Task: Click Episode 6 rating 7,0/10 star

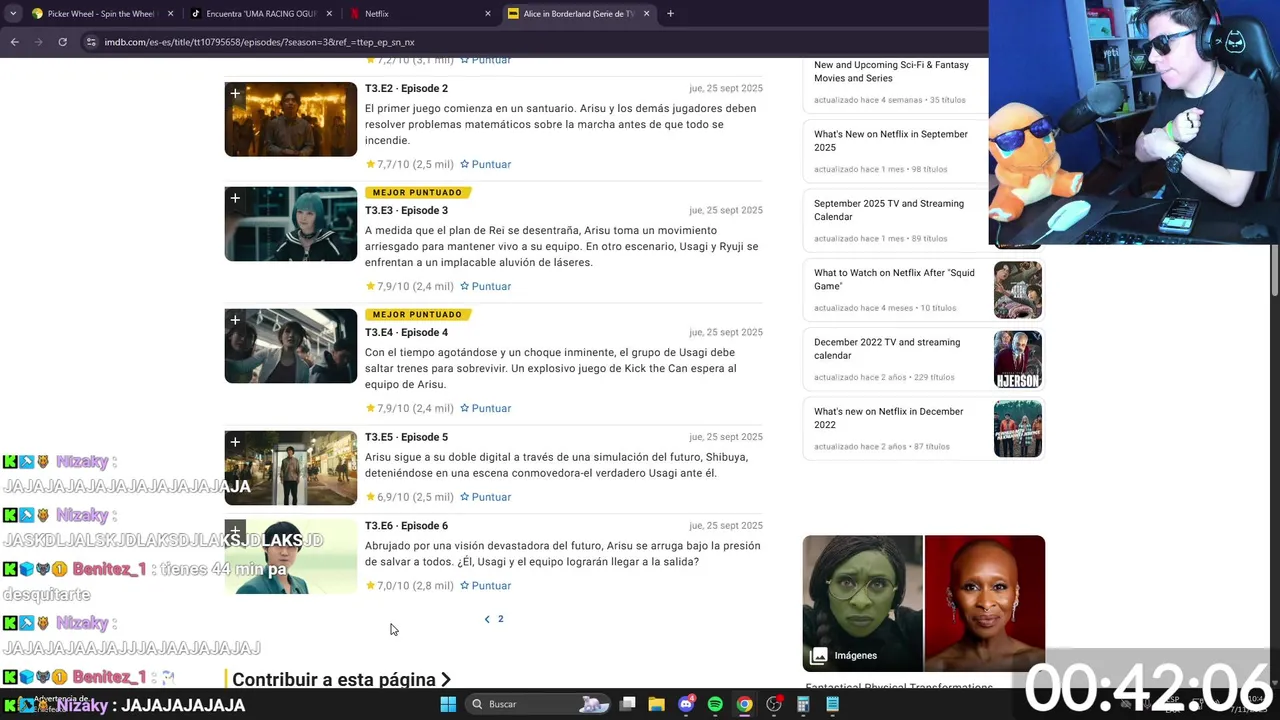Action: click(x=370, y=586)
